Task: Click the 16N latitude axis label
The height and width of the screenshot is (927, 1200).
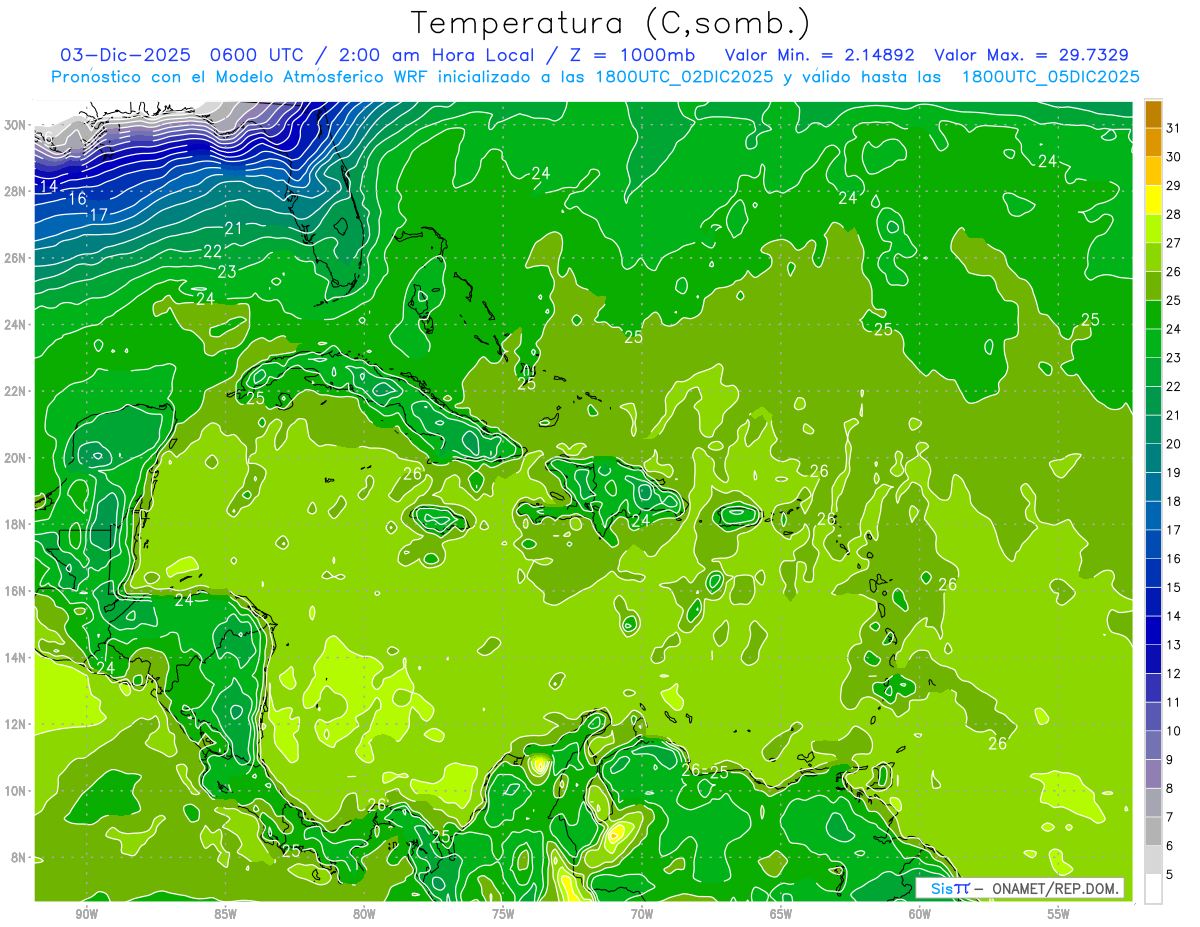Action: tap(16, 591)
